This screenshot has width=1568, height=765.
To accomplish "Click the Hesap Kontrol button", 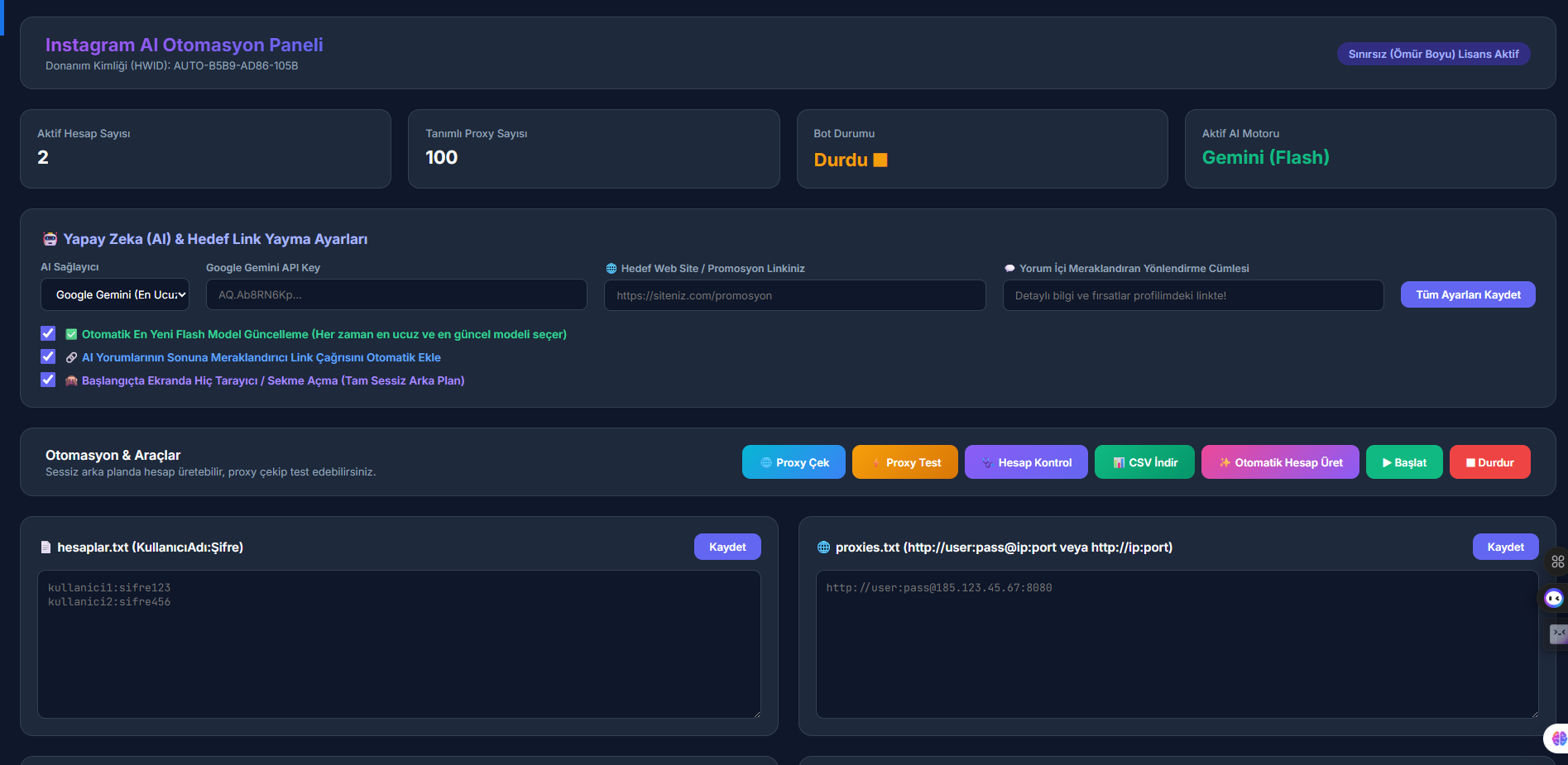I will (x=1026, y=462).
